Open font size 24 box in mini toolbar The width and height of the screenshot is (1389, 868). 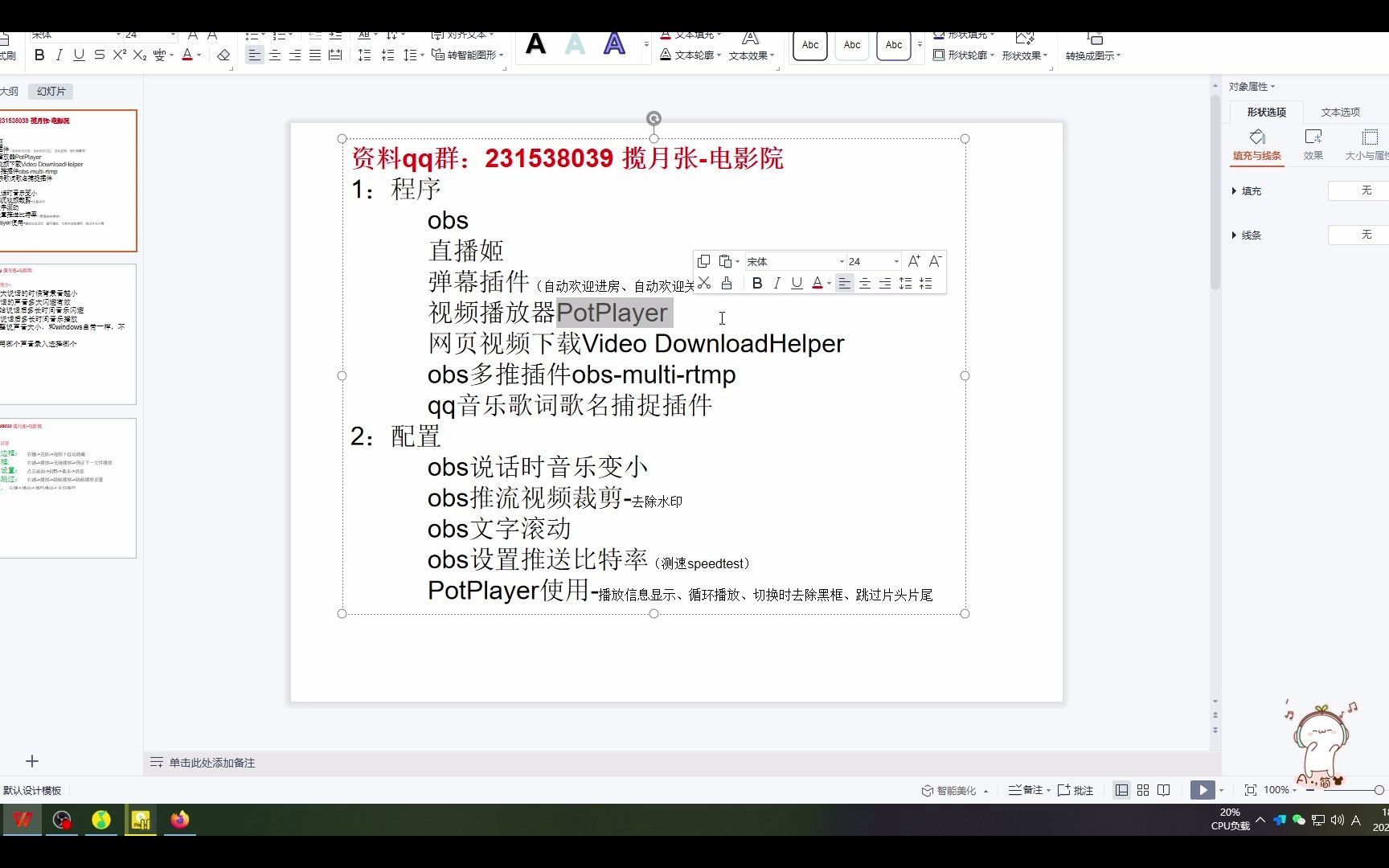pos(874,261)
